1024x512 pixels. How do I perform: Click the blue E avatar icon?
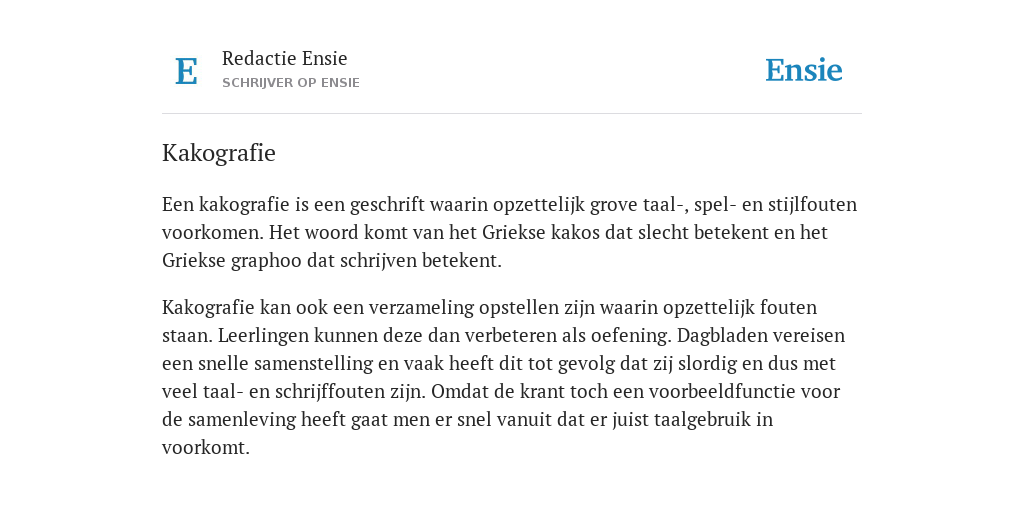pyautogui.click(x=186, y=71)
